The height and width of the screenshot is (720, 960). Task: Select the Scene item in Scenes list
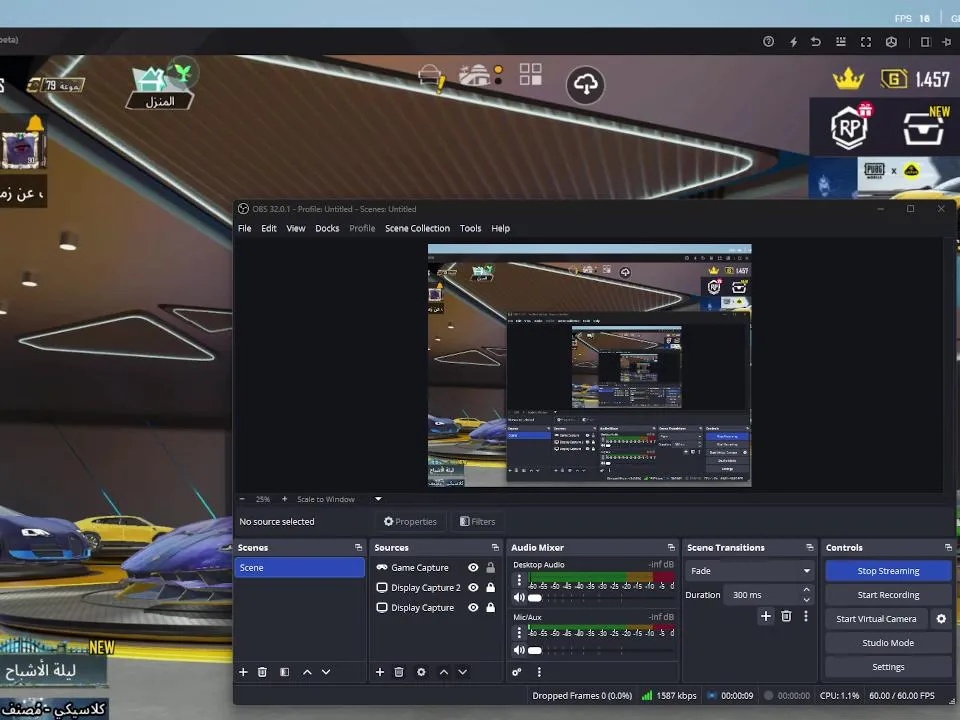[x=299, y=568]
